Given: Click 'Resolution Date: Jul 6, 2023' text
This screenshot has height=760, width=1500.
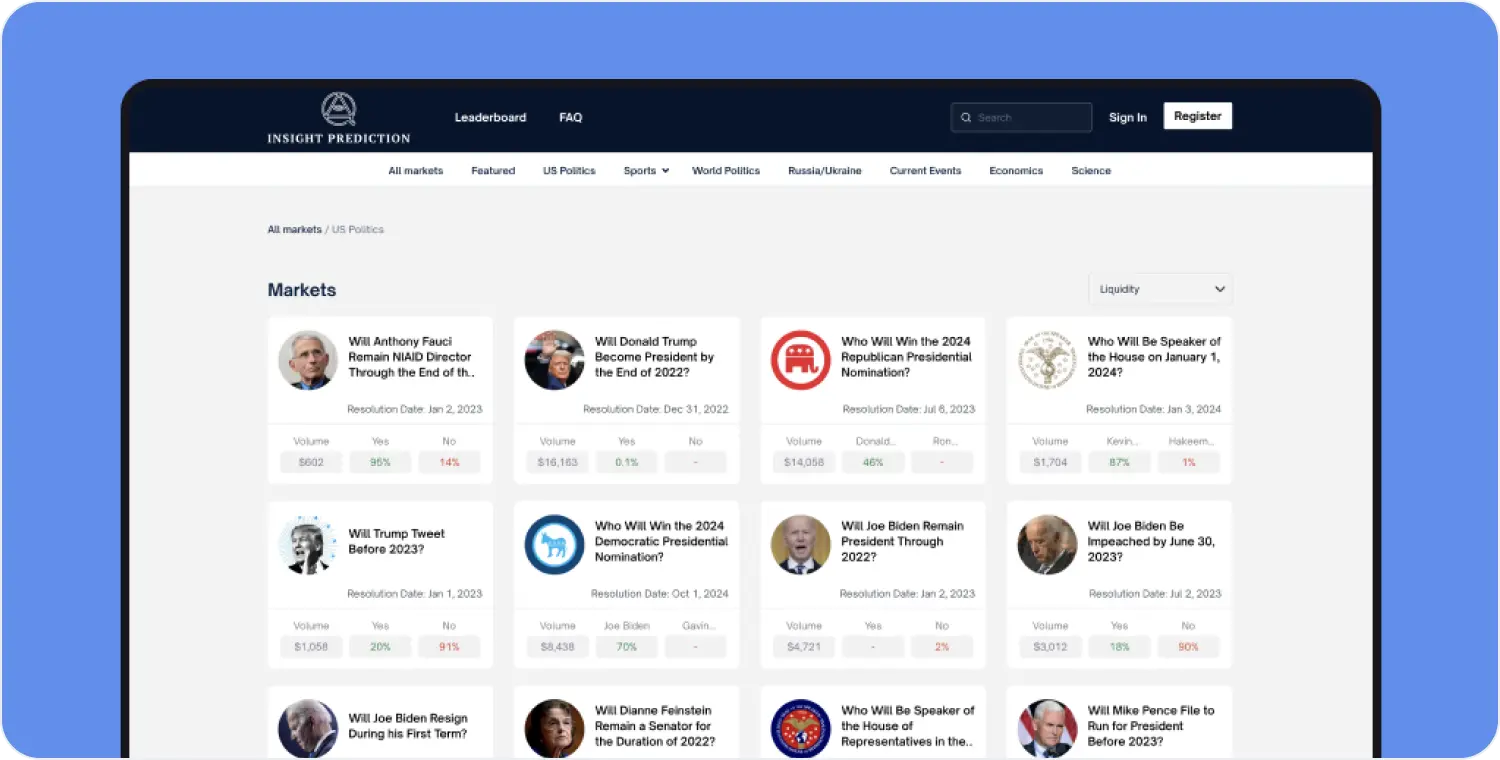Looking at the screenshot, I should (909, 409).
